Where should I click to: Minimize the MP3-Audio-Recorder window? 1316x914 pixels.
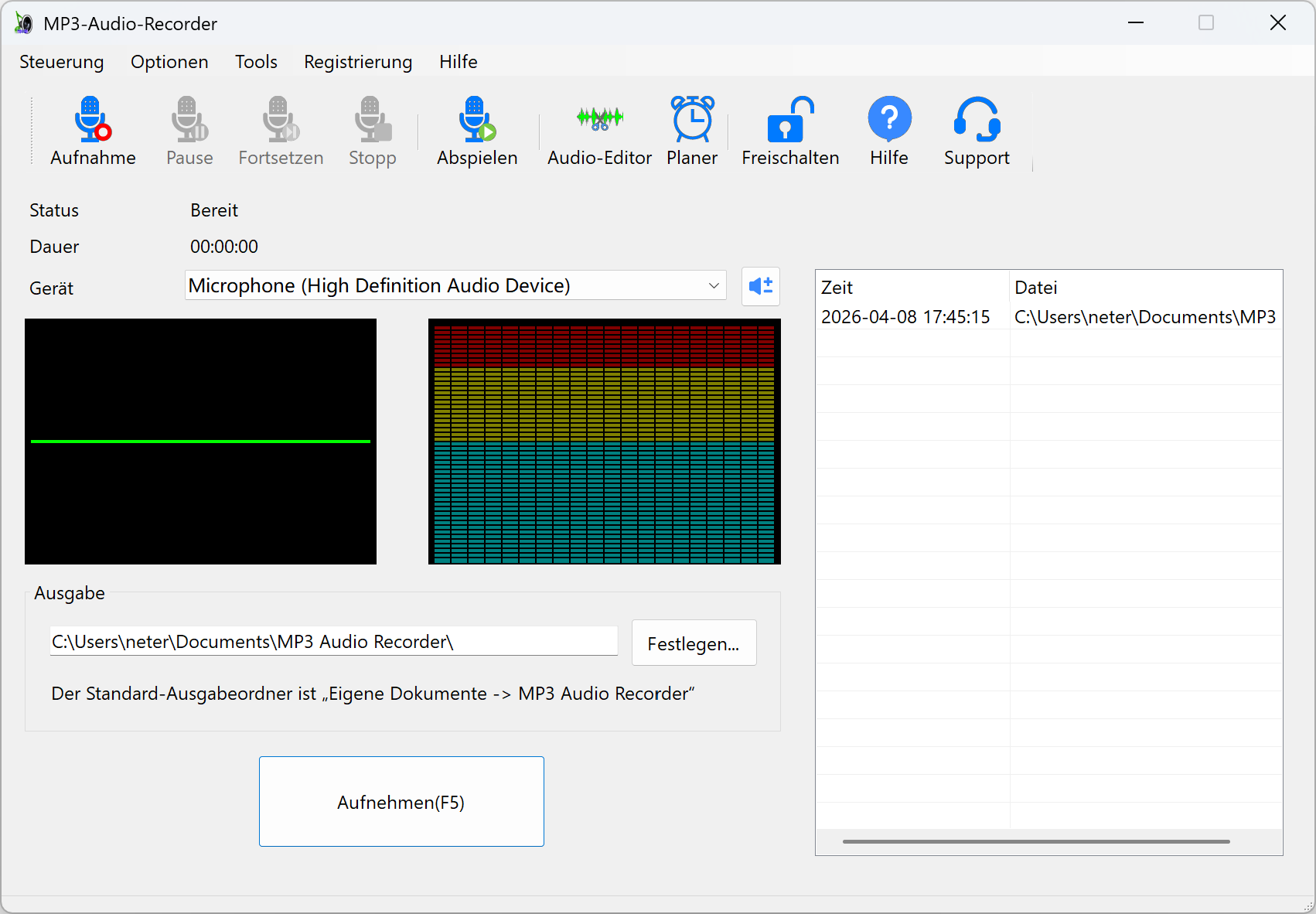coord(1136,23)
